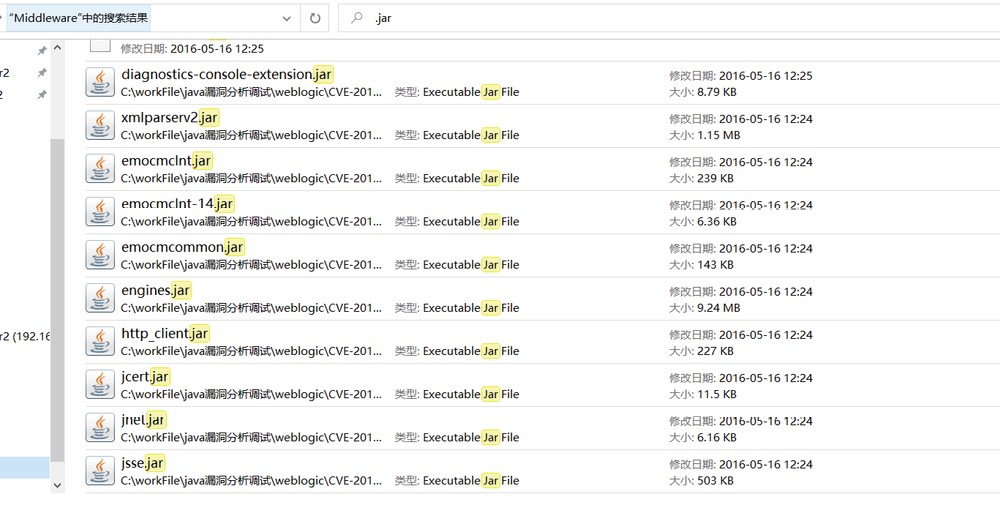Select the jcert.jar file icon
Image resolution: width=1000 pixels, height=505 pixels.
[x=100, y=384]
